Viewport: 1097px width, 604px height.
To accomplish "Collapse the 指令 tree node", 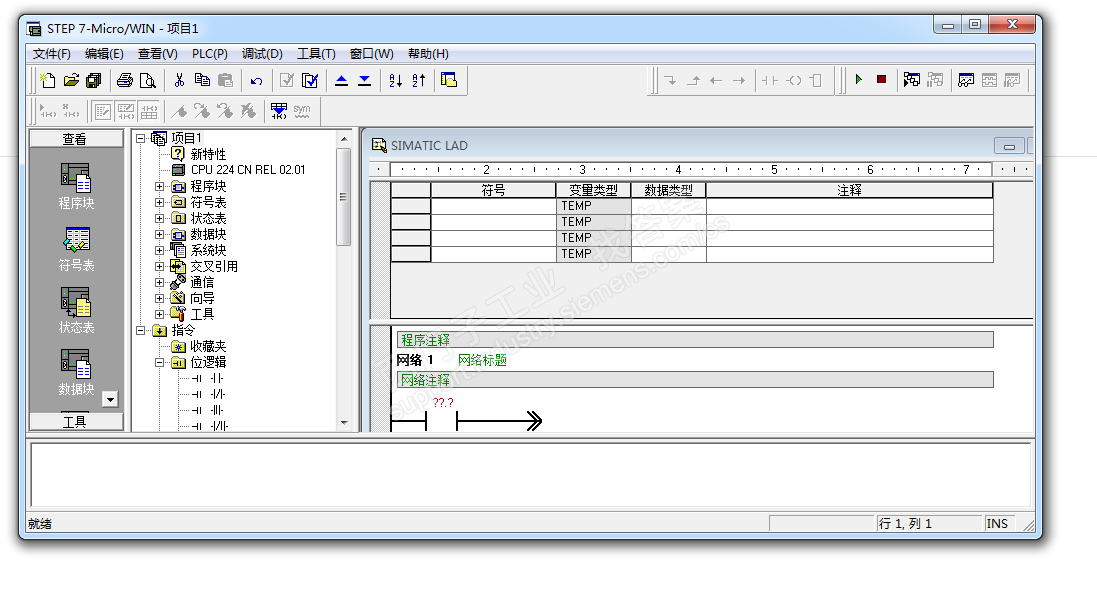I will (x=141, y=330).
